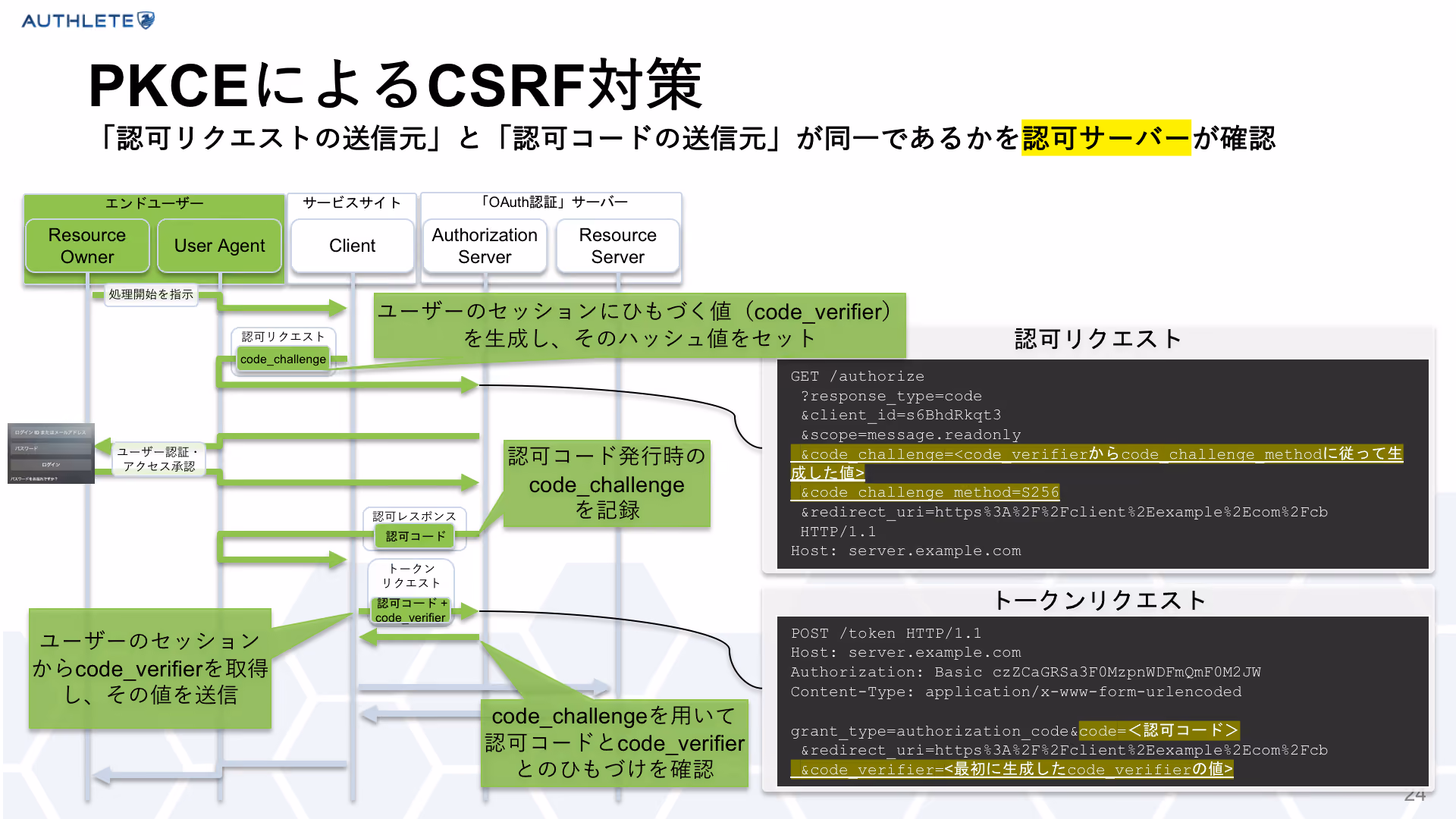Click the code_challengeを用いて verification callout
This screenshot has width=1456, height=819.
(614, 742)
